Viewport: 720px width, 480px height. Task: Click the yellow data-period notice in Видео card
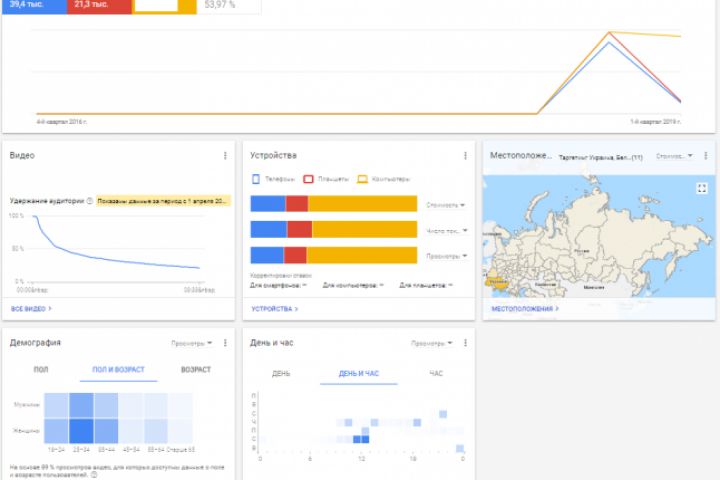tap(163, 201)
